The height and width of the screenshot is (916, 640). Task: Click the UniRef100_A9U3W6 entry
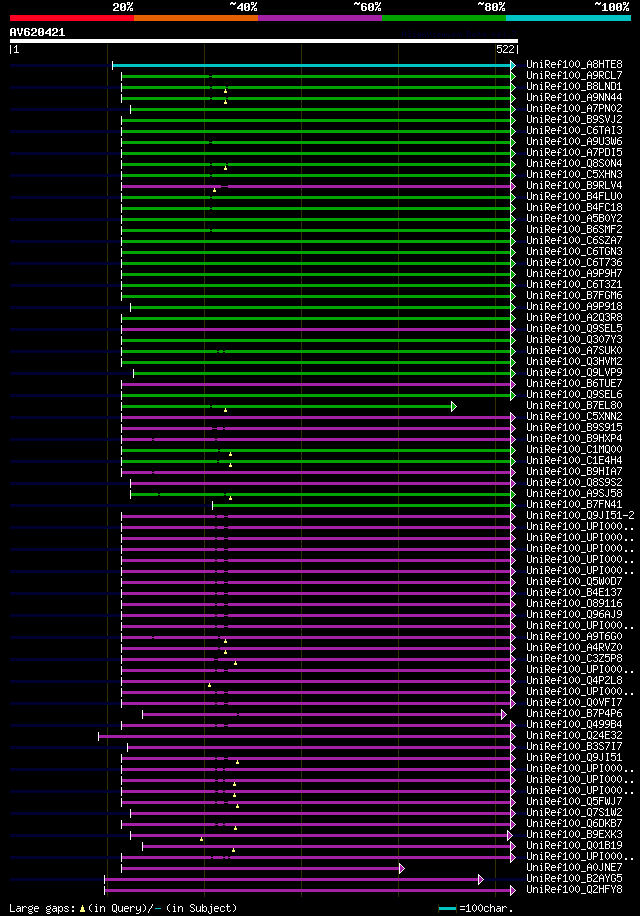click(x=574, y=141)
